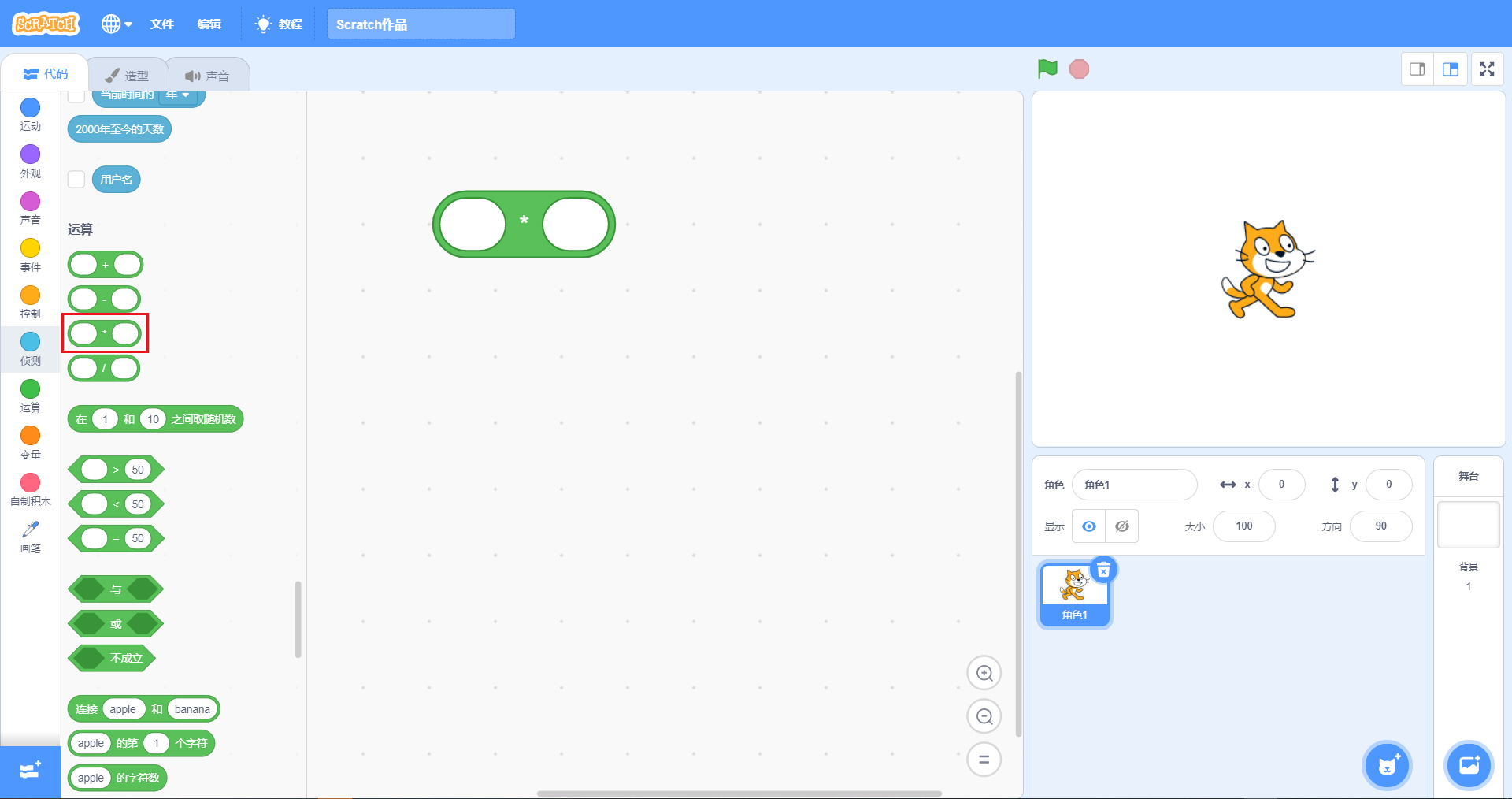Switch to large stage layout

pyautogui.click(x=1451, y=69)
